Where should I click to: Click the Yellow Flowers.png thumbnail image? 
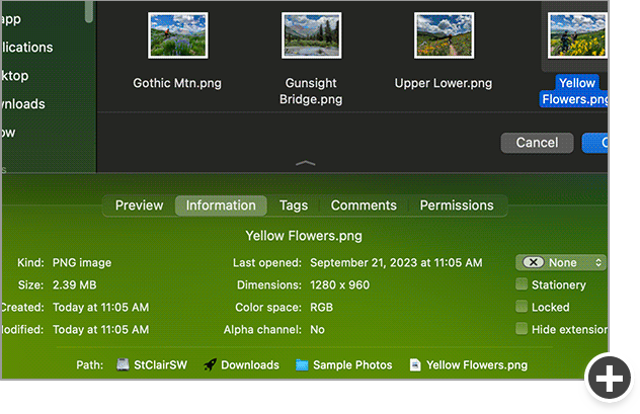(x=578, y=35)
